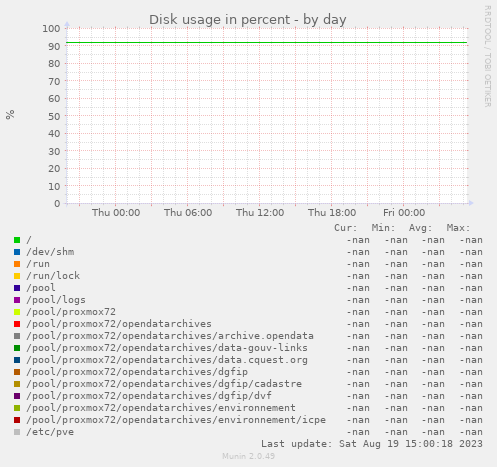Select the '/etc/pve' legend label
Viewport: 497px width, 467px height.
point(50,432)
